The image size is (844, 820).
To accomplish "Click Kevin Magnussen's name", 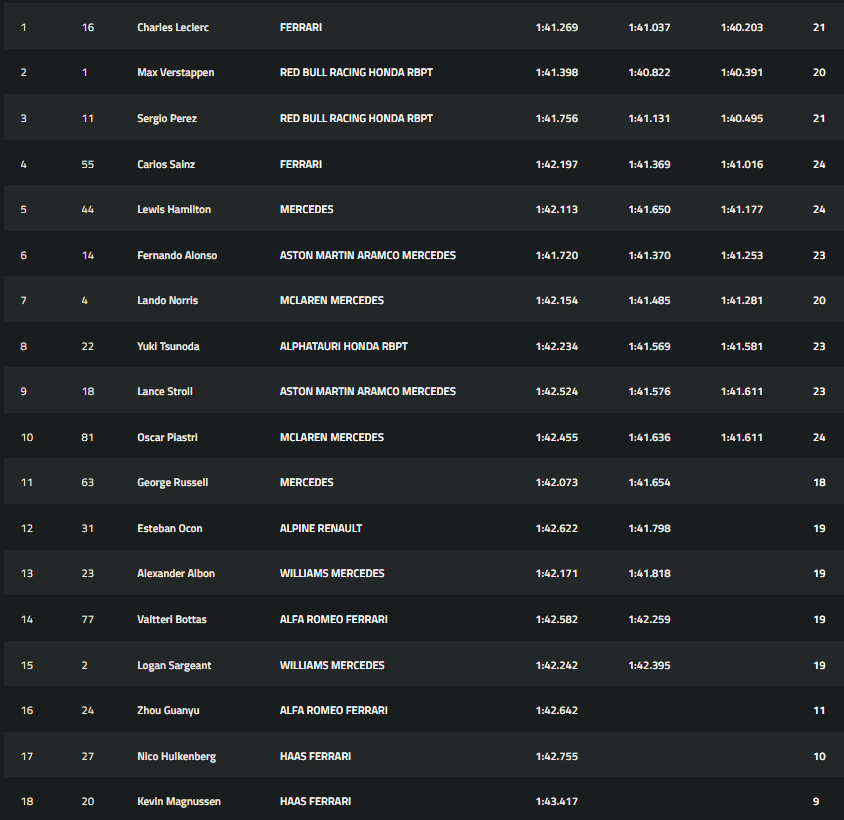I will [179, 801].
